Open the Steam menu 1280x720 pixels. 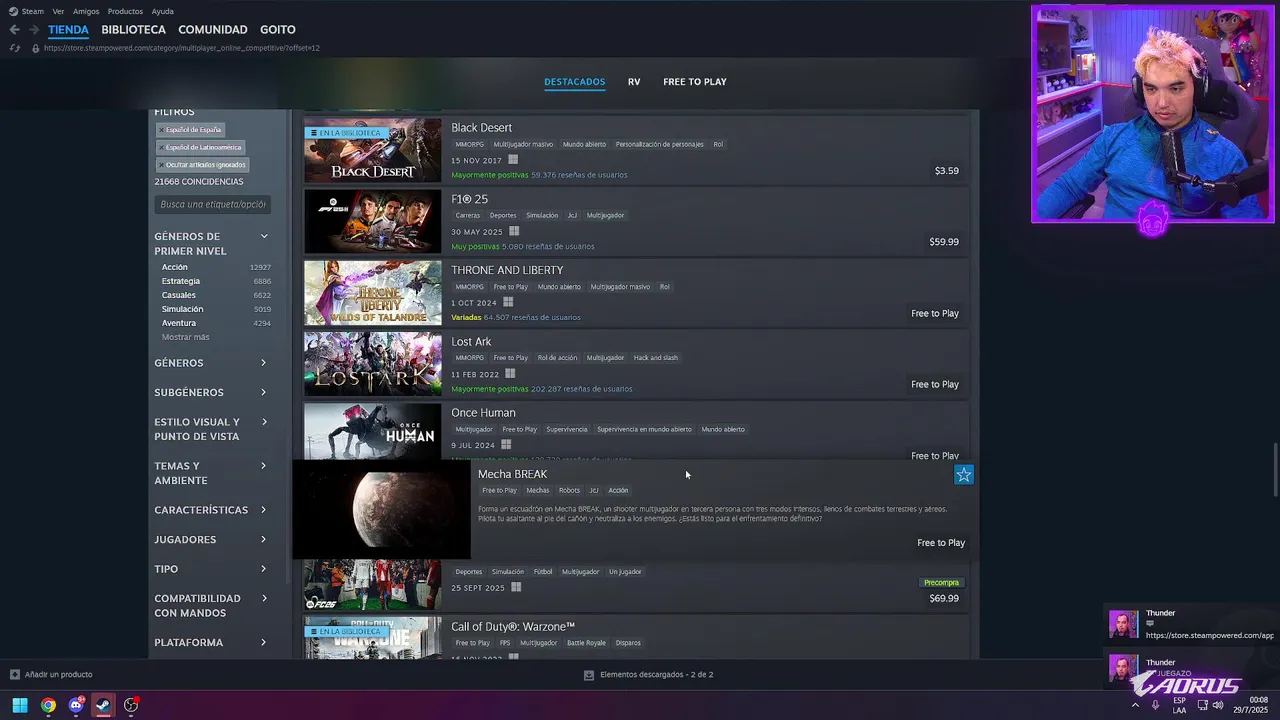pos(33,11)
